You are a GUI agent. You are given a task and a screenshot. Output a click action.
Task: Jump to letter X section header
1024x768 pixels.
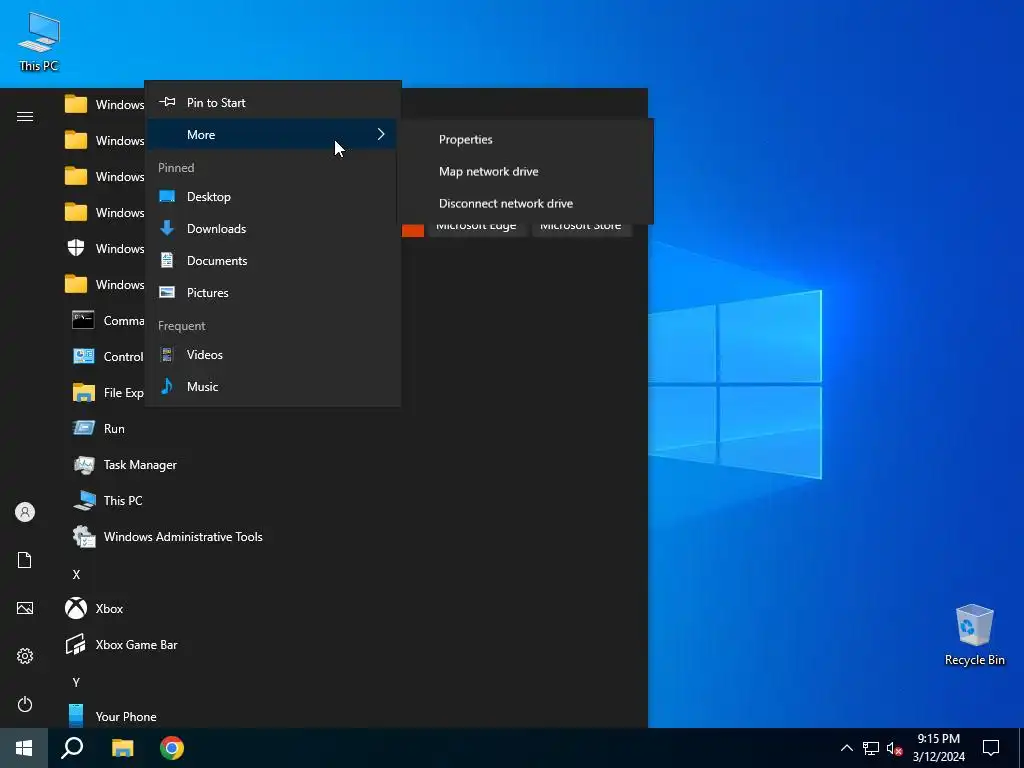(76, 575)
